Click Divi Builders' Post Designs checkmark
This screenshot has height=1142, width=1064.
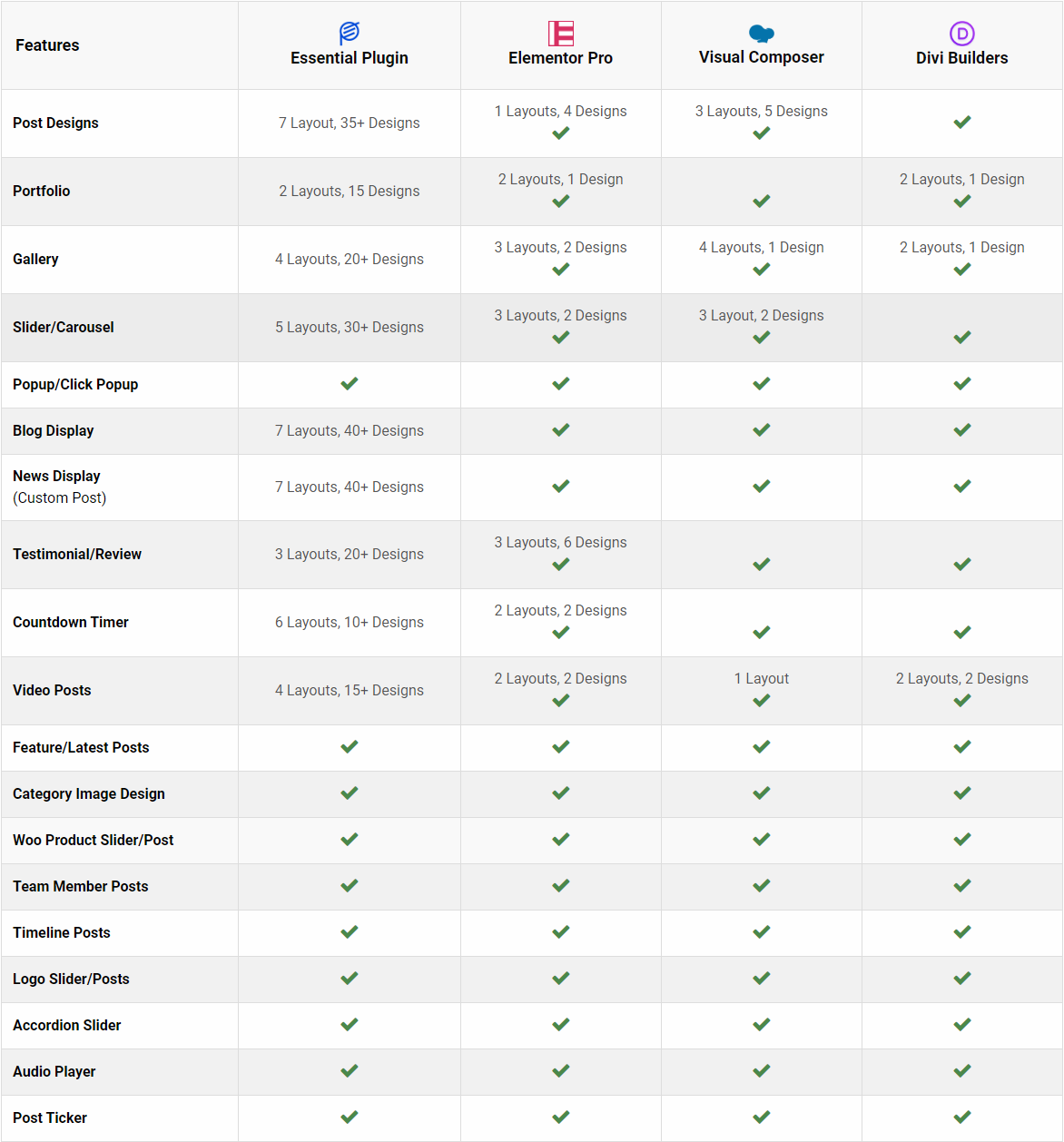pos(962,123)
